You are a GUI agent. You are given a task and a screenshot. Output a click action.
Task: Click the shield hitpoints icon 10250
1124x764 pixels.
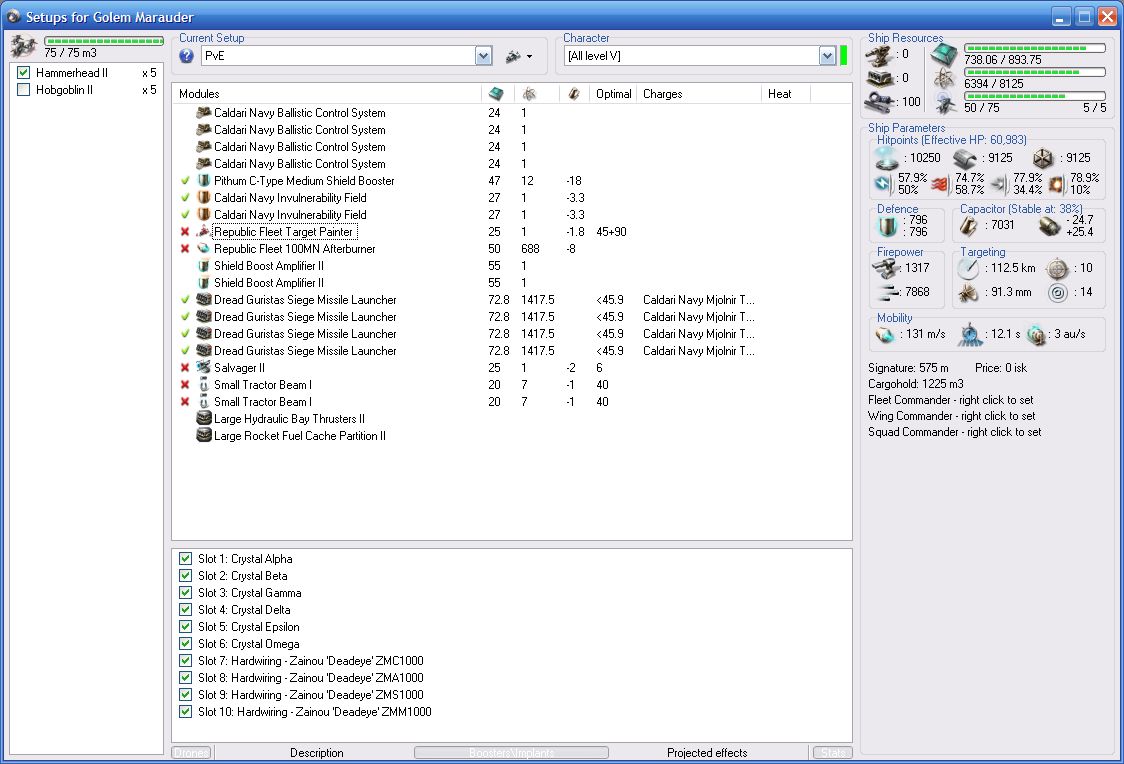[887, 158]
